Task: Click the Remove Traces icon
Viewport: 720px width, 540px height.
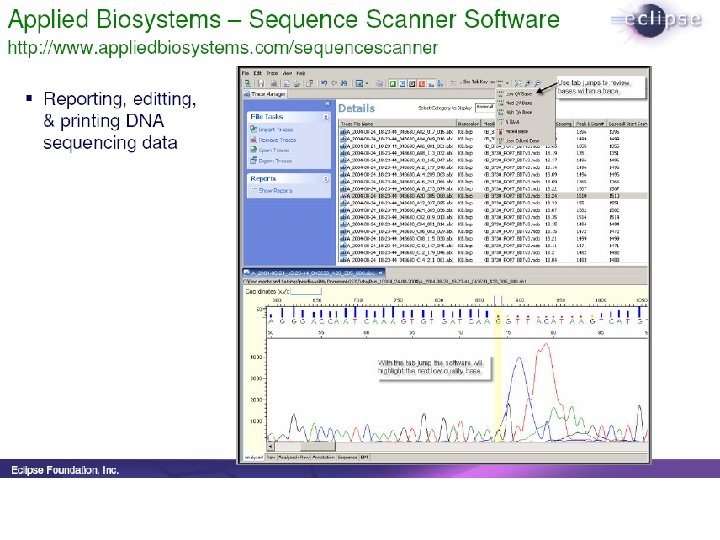Action: point(253,140)
